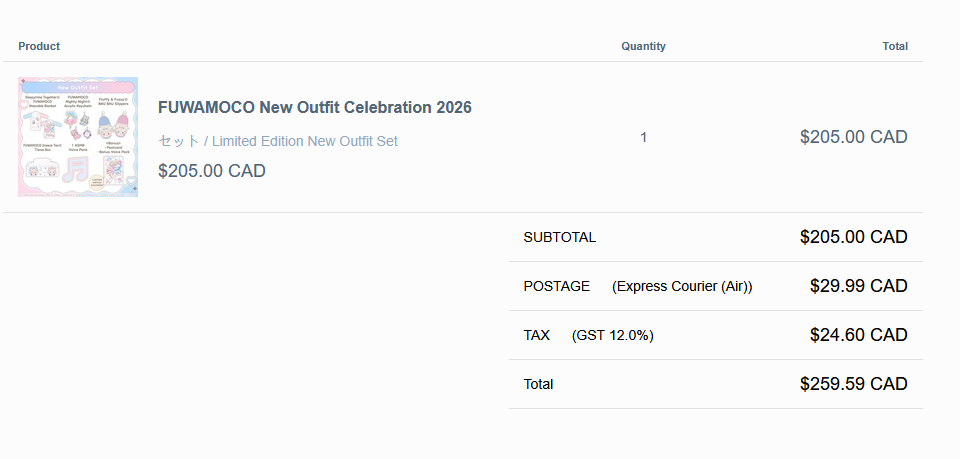960x459 pixels.
Task: Click the SUBTOTAL label
Action: click(x=559, y=237)
